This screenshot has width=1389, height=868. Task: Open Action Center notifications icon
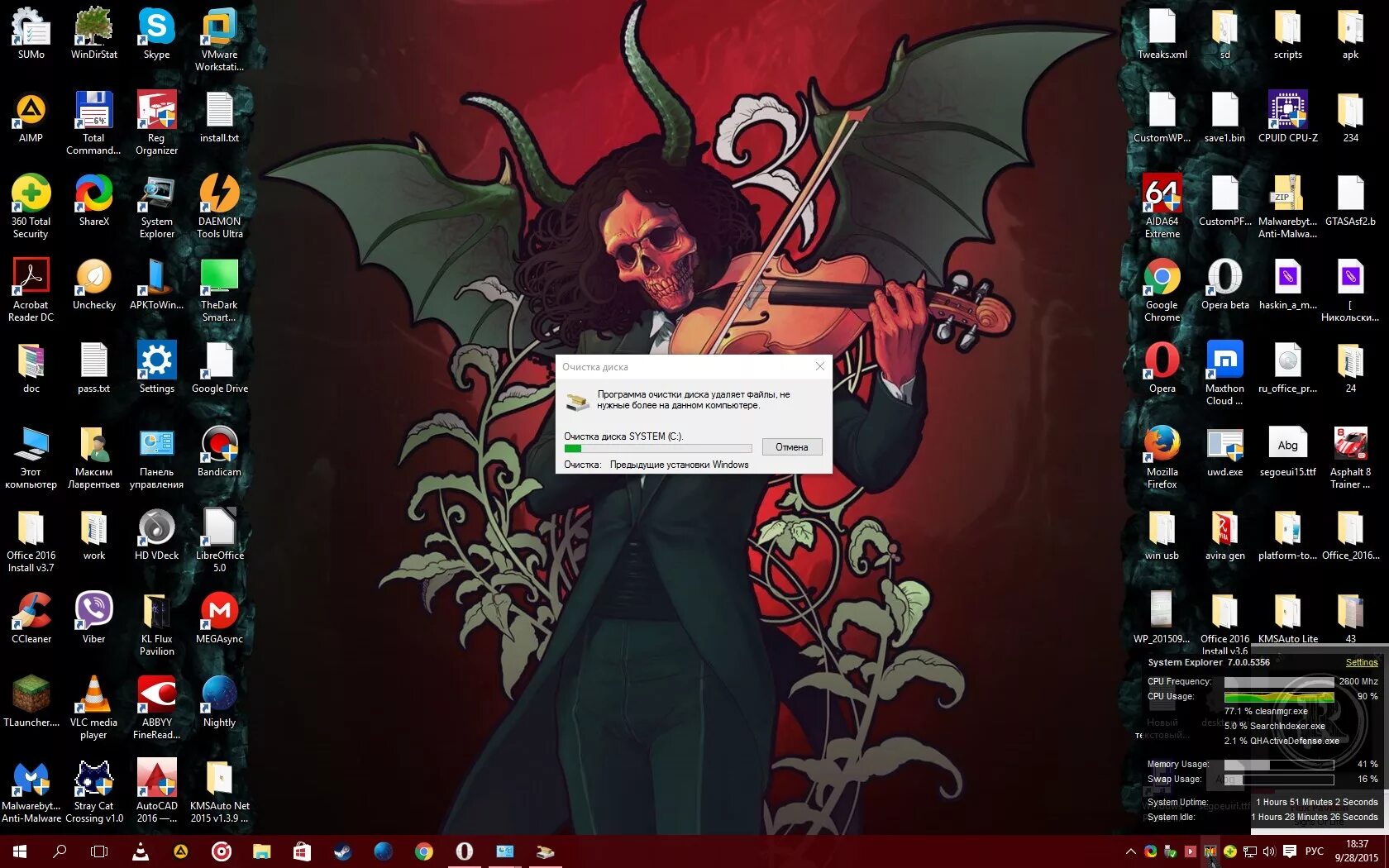tap(1289, 851)
